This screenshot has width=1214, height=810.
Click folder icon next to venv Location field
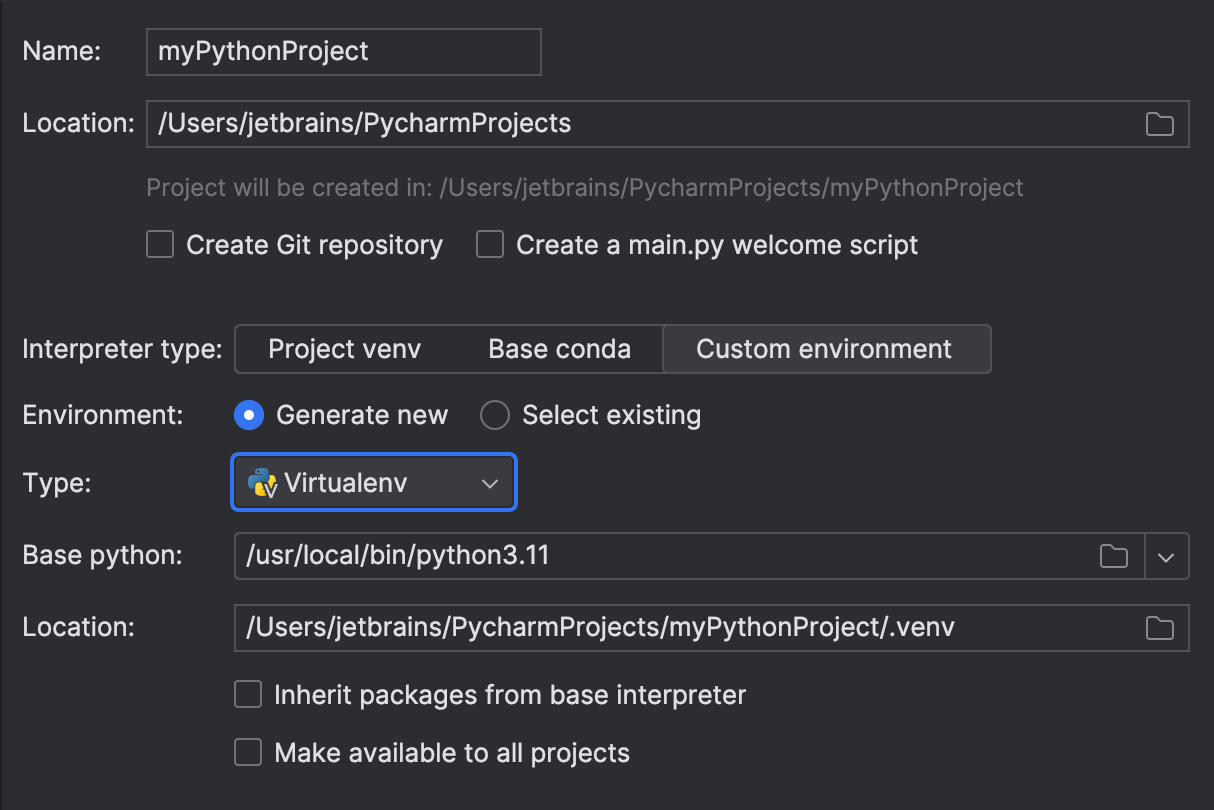pyautogui.click(x=1160, y=628)
